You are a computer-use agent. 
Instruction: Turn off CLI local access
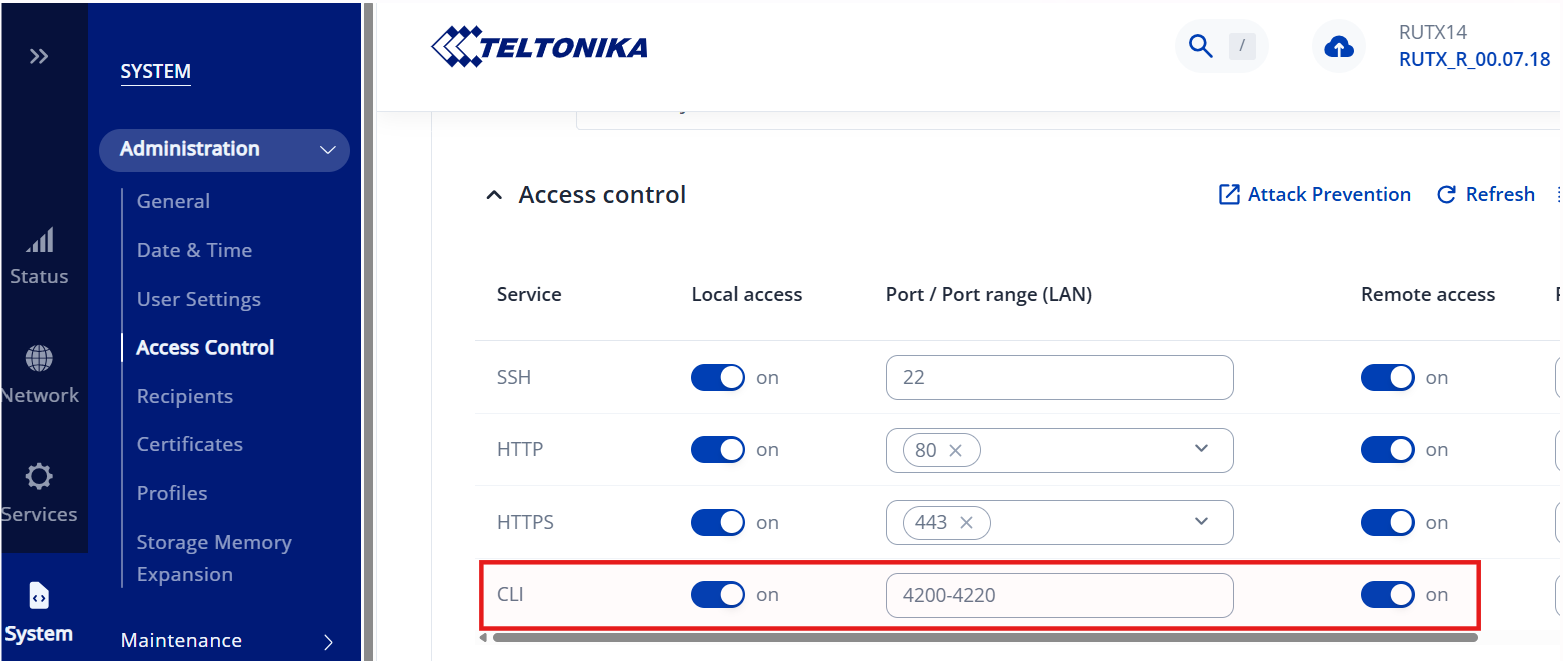coord(718,595)
